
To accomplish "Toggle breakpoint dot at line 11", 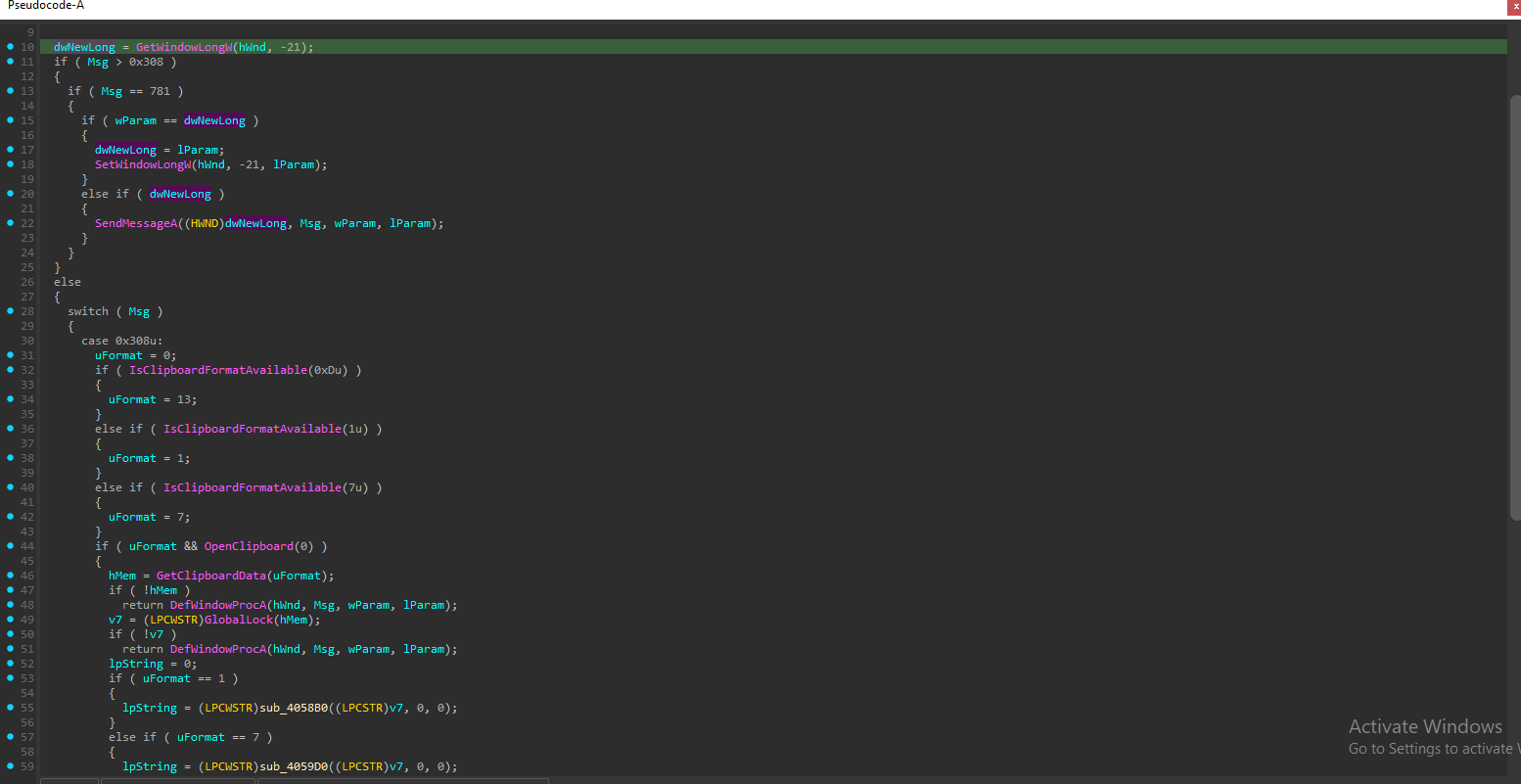I will [10, 62].
